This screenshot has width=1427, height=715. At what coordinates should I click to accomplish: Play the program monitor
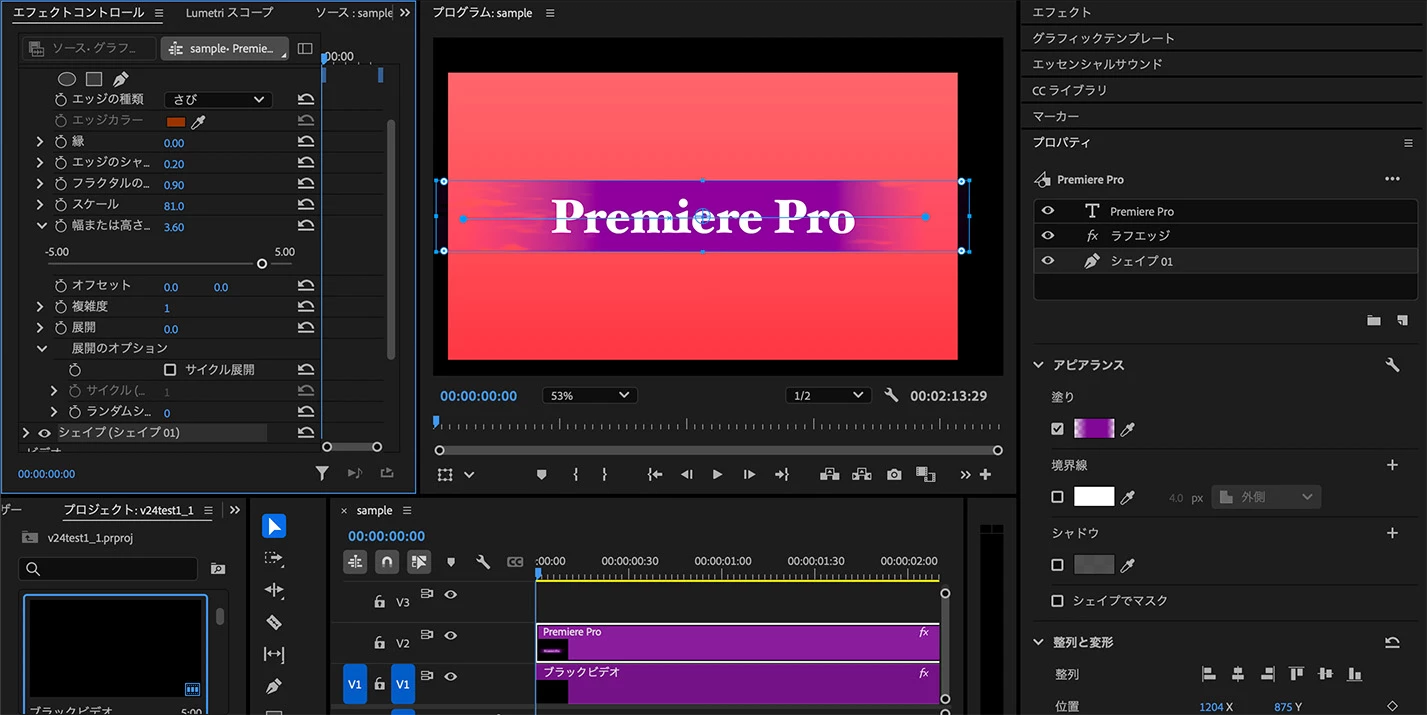click(x=717, y=475)
